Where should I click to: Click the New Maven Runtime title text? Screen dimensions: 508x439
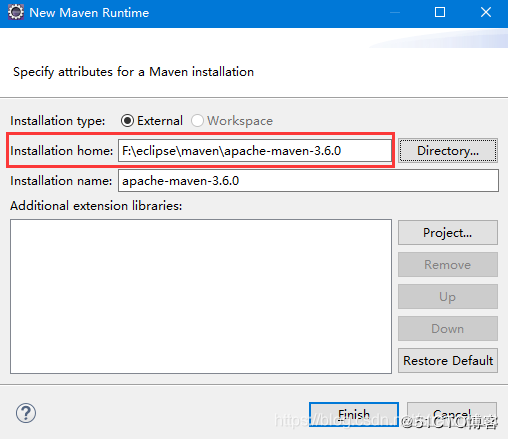[89, 13]
